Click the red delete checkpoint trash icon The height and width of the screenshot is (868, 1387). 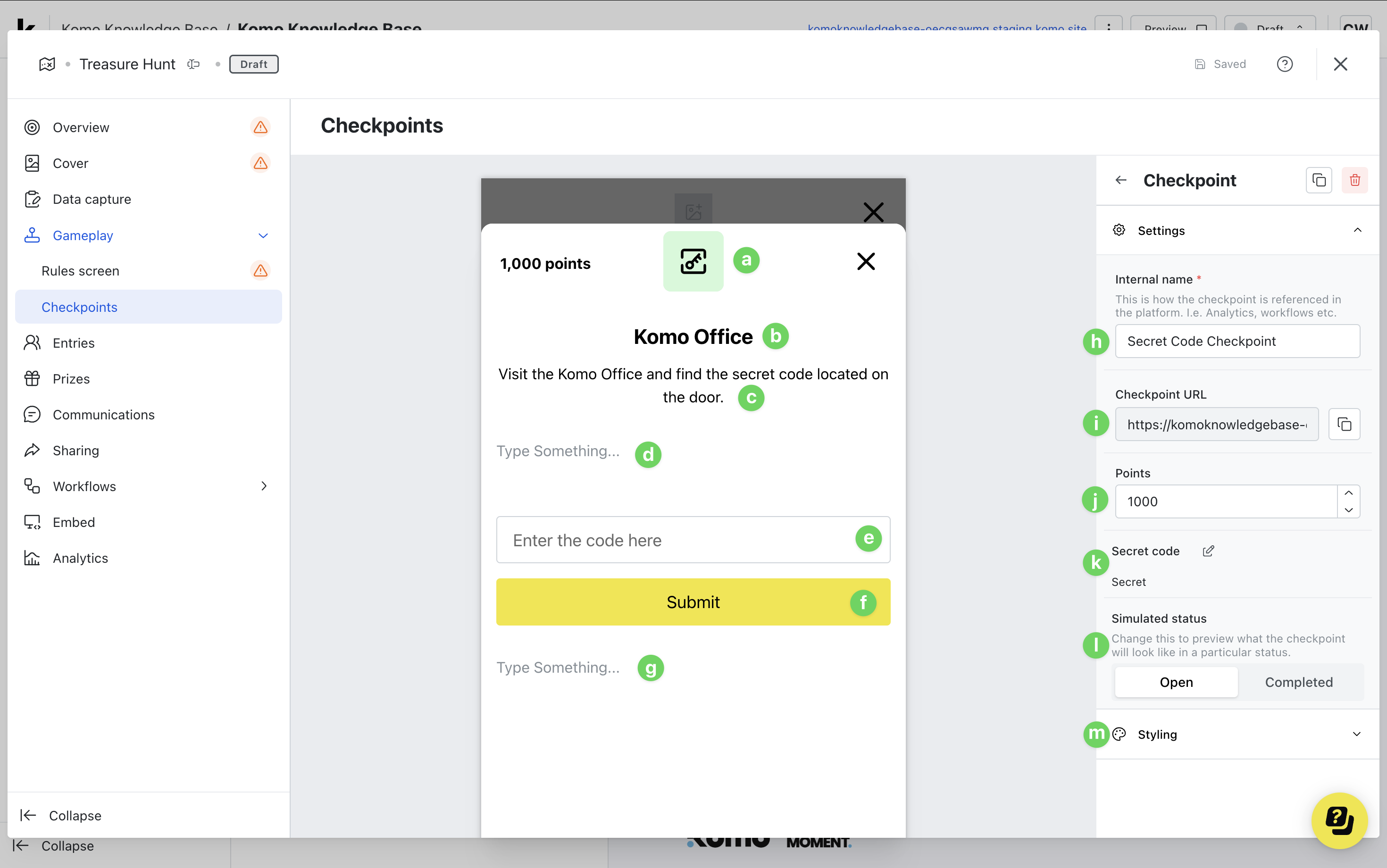tap(1354, 180)
